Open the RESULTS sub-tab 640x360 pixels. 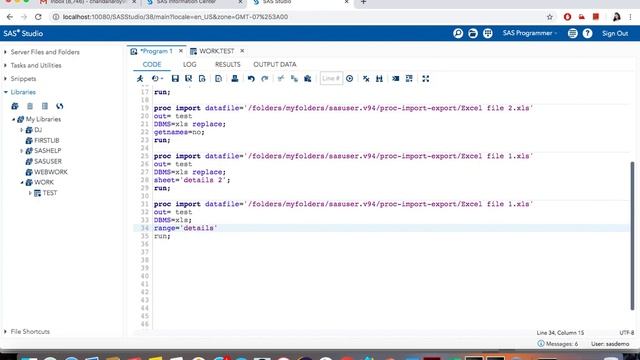[228, 64]
